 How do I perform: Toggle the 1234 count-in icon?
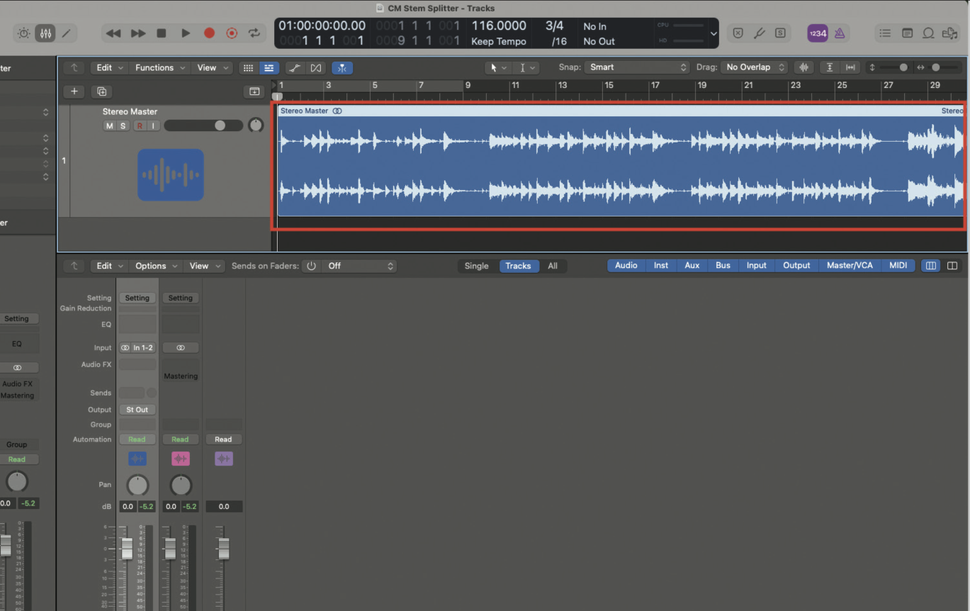pyautogui.click(x=817, y=33)
